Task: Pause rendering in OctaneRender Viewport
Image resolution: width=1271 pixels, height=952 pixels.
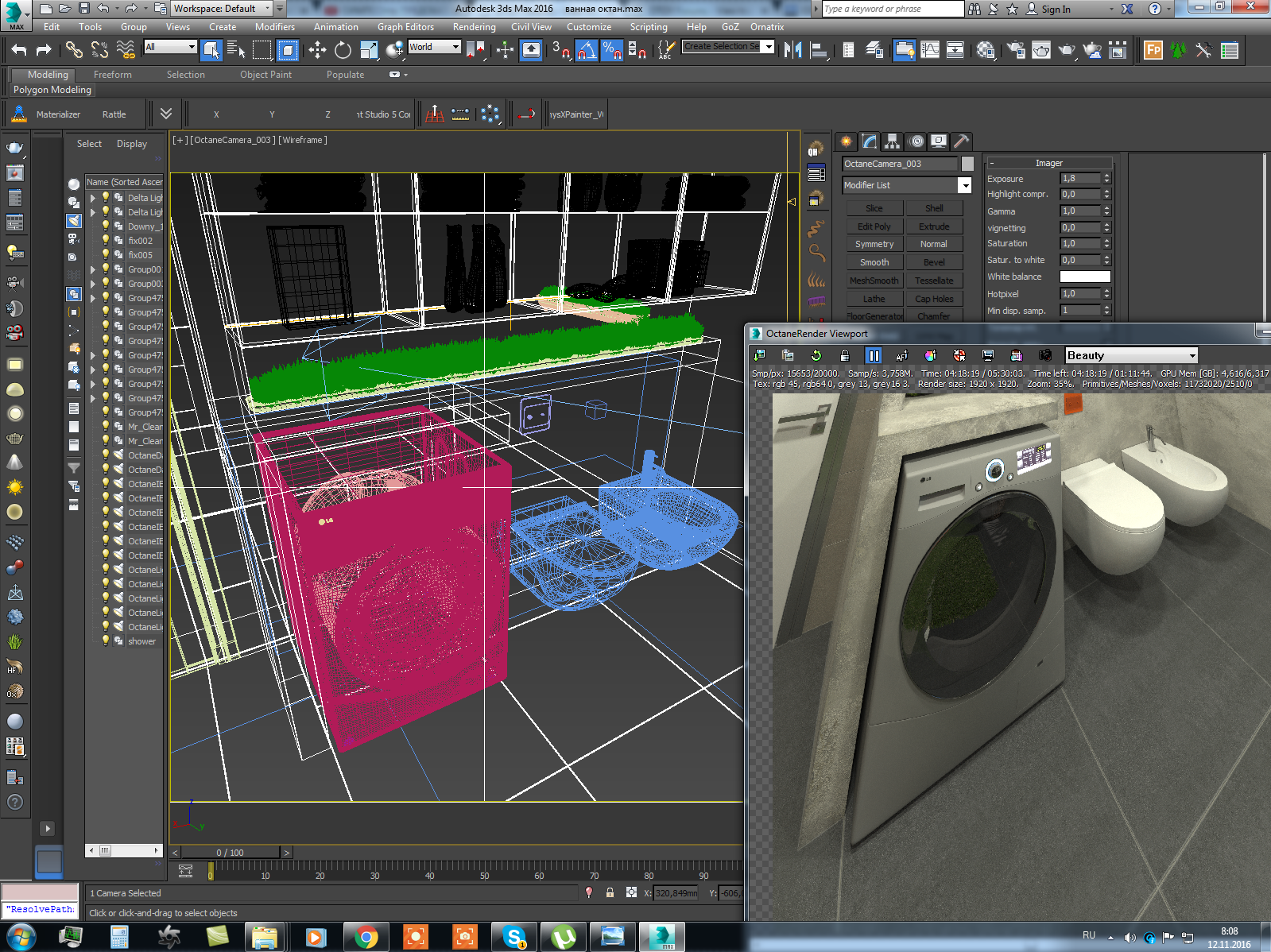Action: pos(873,355)
